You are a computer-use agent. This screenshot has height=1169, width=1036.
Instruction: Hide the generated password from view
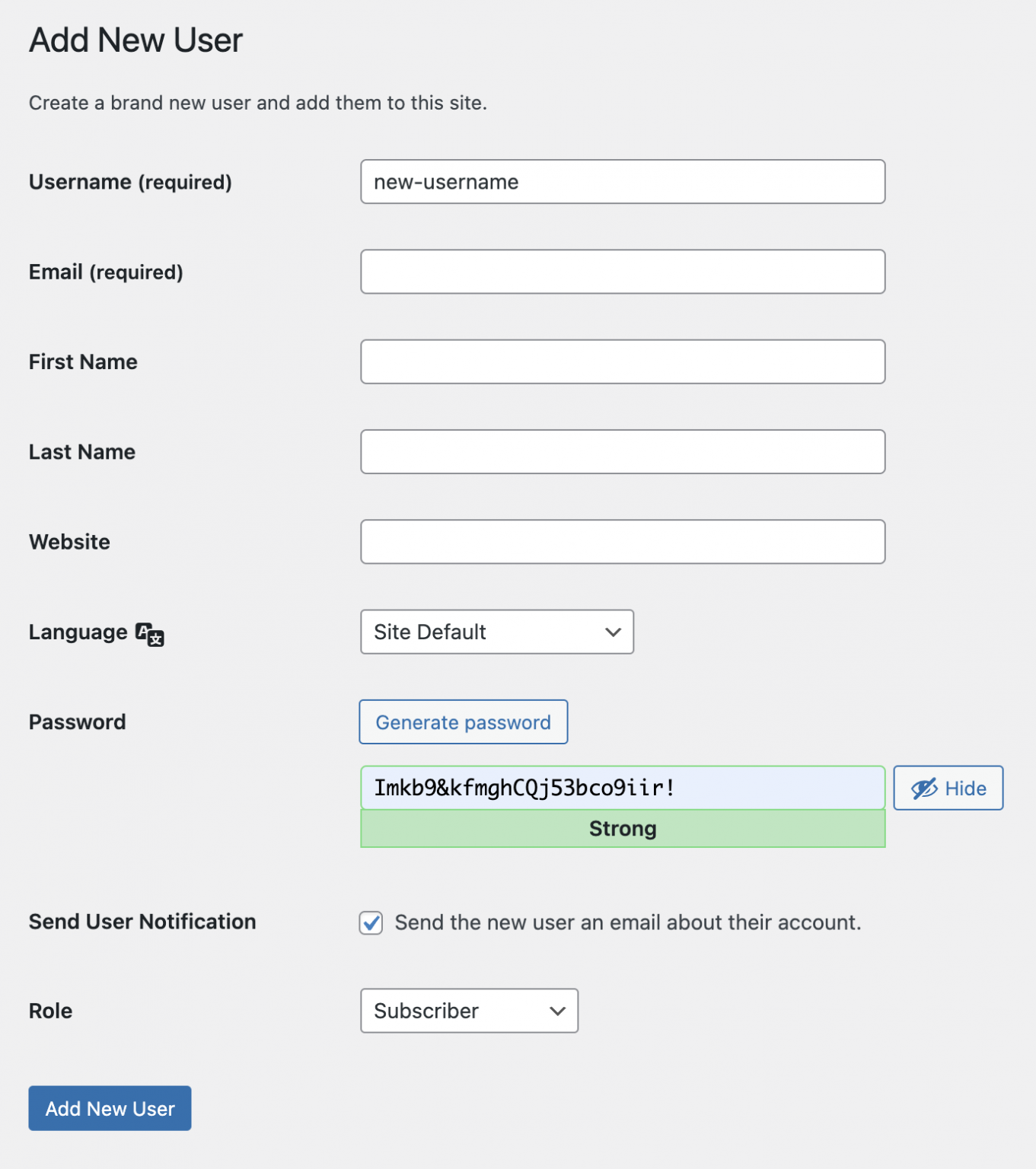[948, 788]
